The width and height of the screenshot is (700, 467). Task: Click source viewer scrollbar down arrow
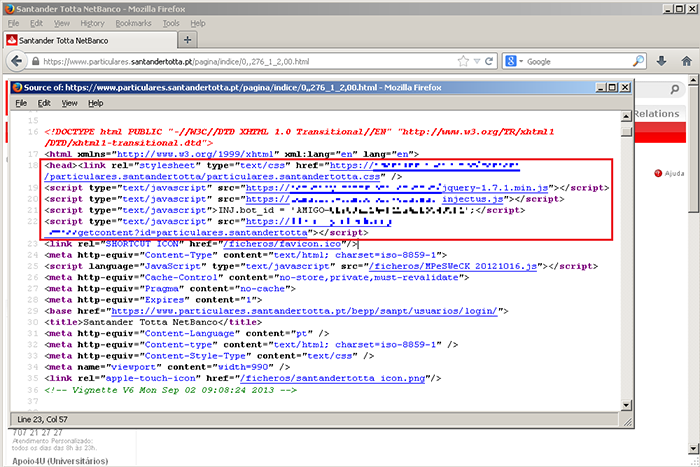[x=626, y=405]
